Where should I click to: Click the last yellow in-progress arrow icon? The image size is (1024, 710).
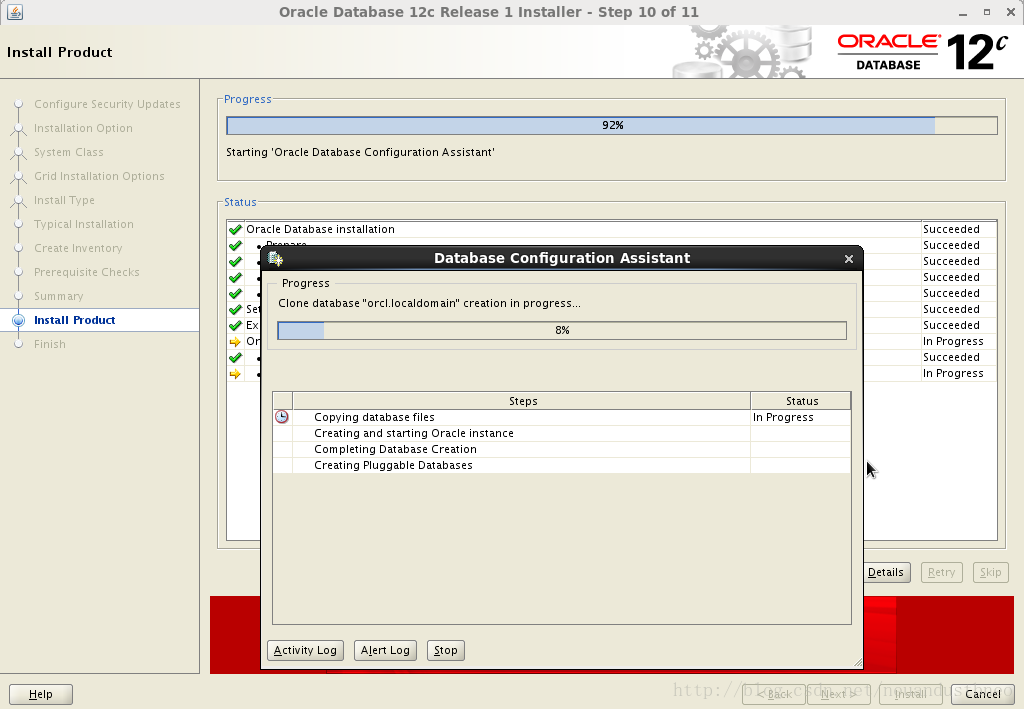(235, 374)
